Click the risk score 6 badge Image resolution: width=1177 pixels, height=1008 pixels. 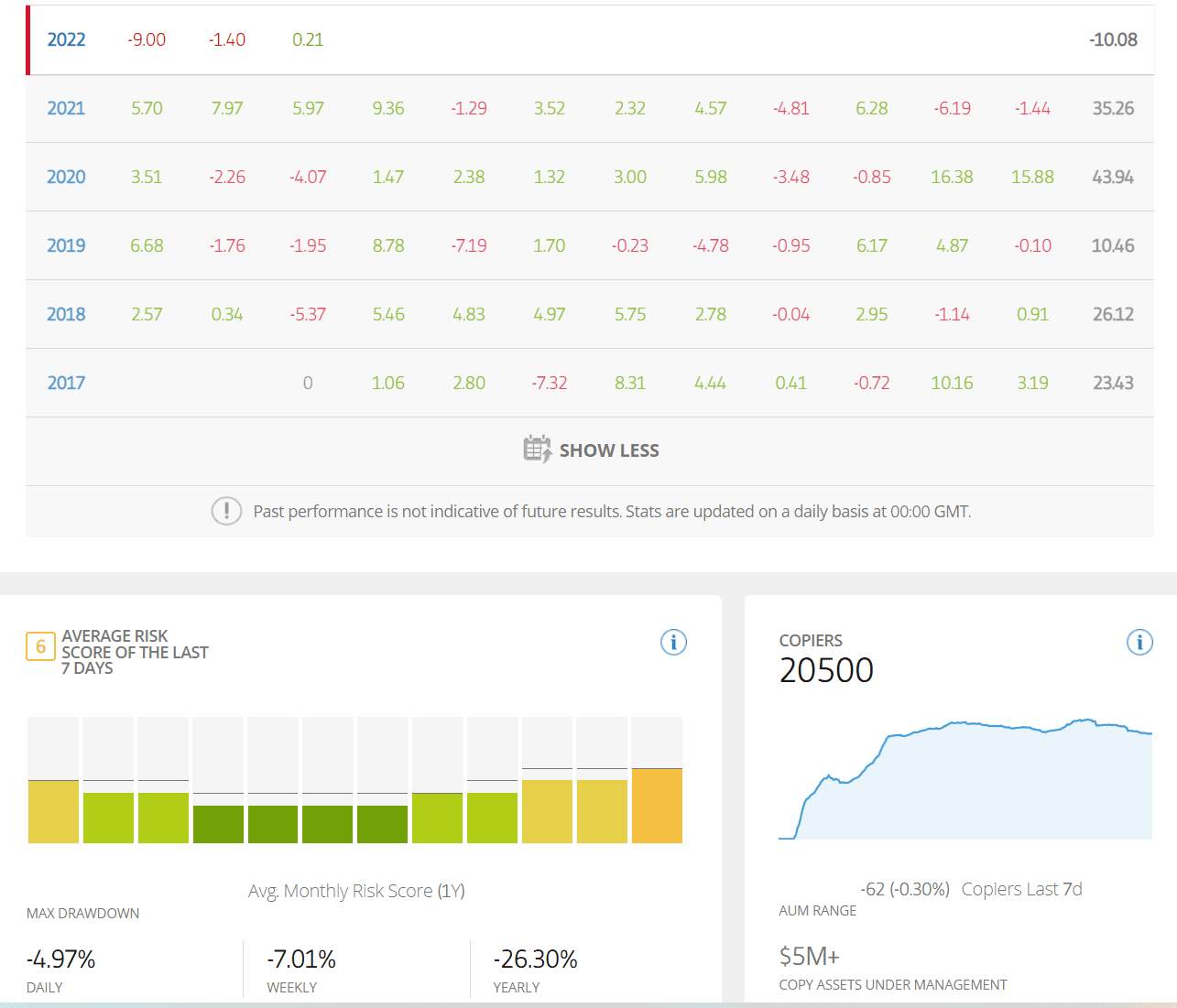point(40,647)
